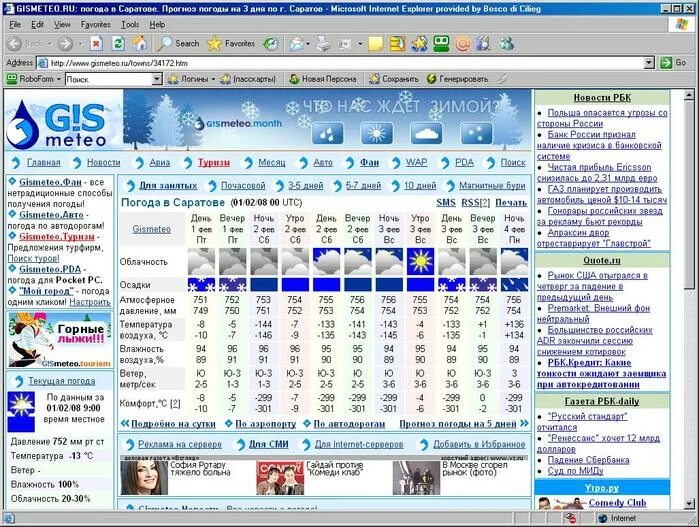Click the София Ротару news thumbnail
This screenshot has width=699, height=527.
tap(144, 478)
